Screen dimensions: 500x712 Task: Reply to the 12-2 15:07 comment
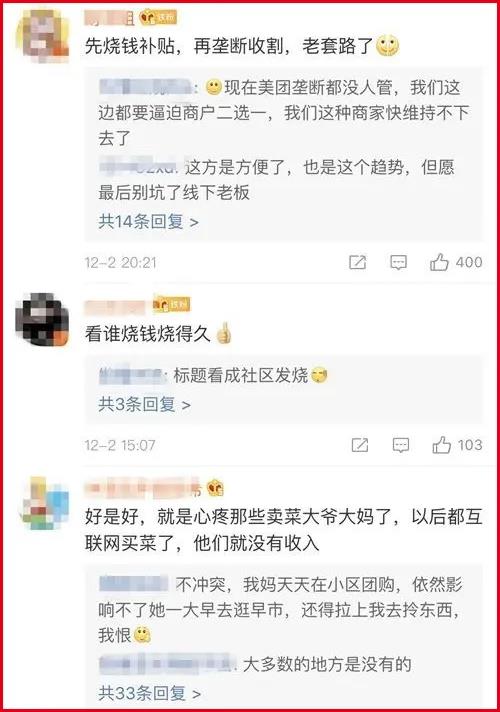click(x=400, y=445)
